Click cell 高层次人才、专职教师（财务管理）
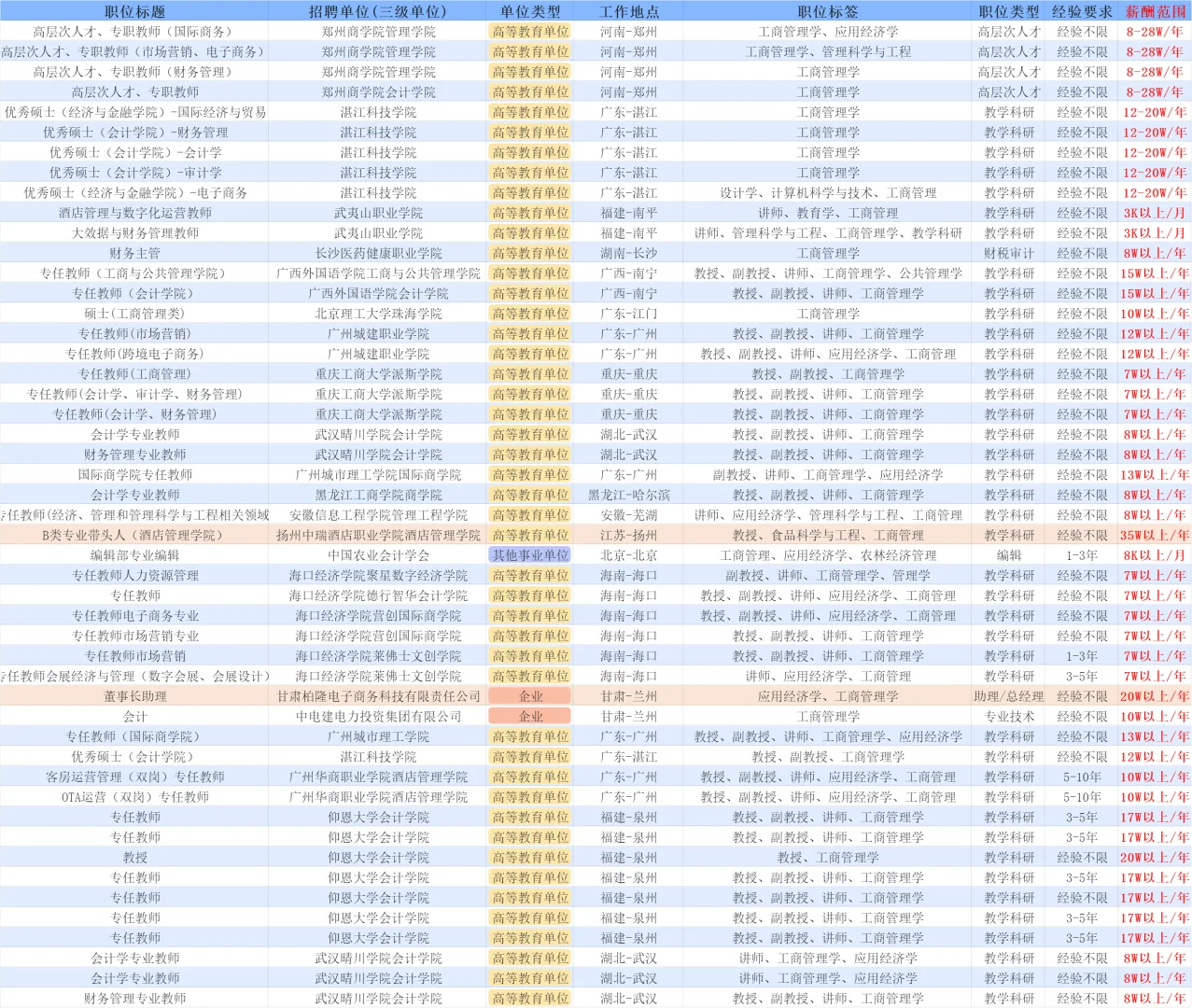This screenshot has height=1008, width=1192. point(134,72)
